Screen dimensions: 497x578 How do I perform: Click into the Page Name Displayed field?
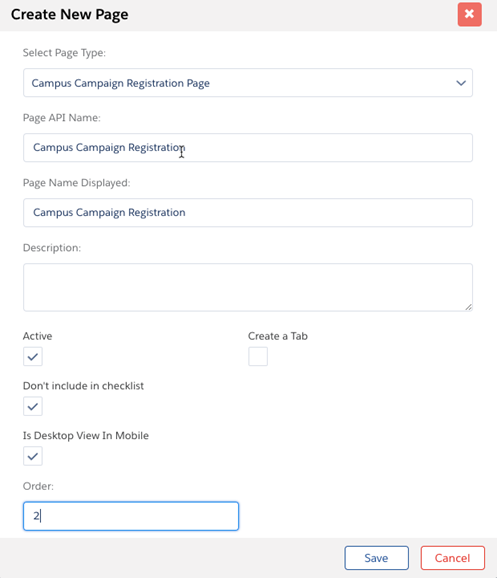tap(248, 213)
